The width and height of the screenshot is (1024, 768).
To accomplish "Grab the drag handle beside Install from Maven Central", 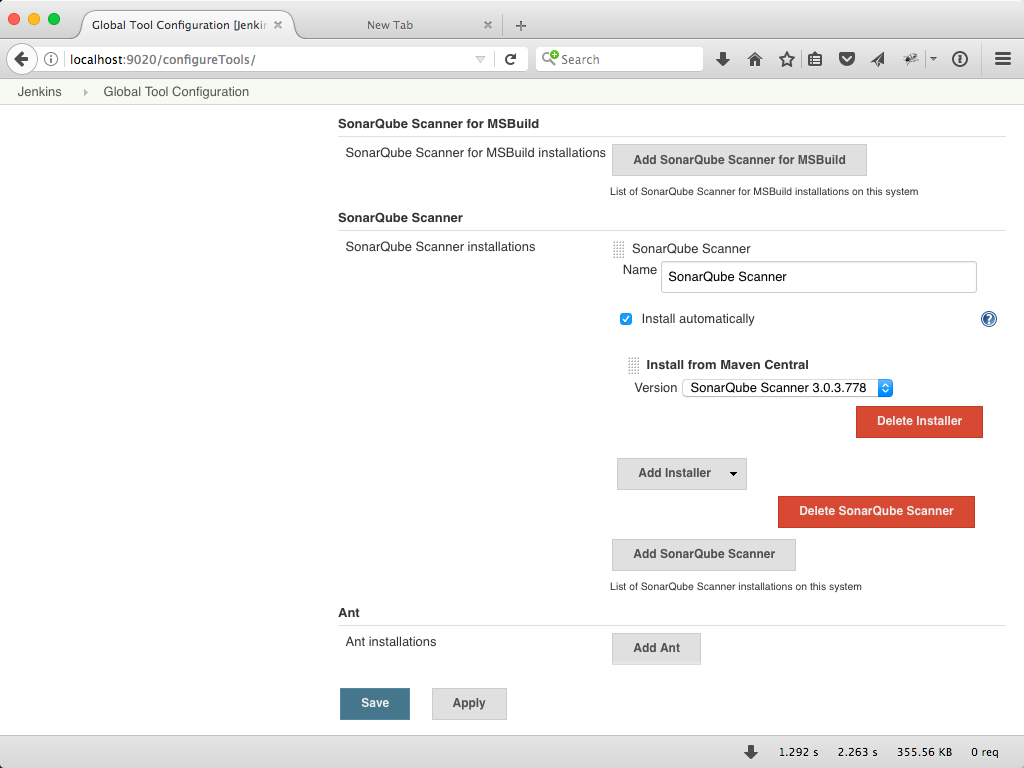I will (x=633, y=365).
